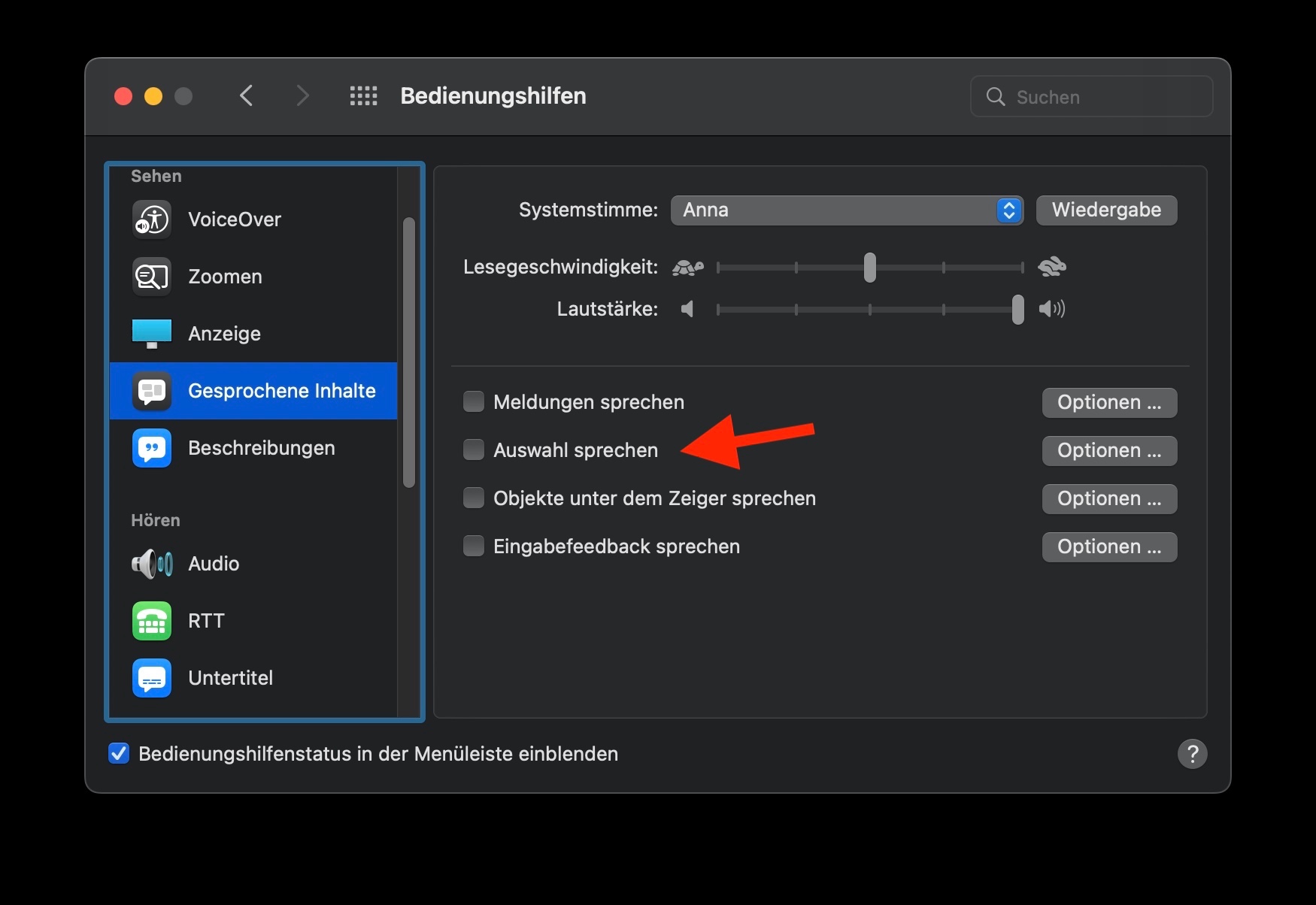Enable Auswahl sprechen checkbox
The width and height of the screenshot is (1316, 905).
click(474, 450)
